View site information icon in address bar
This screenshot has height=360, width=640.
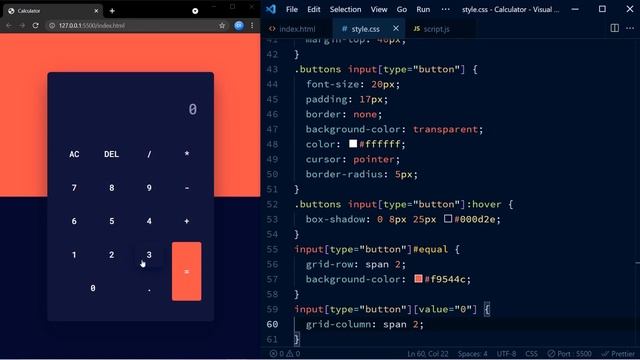[52, 25]
